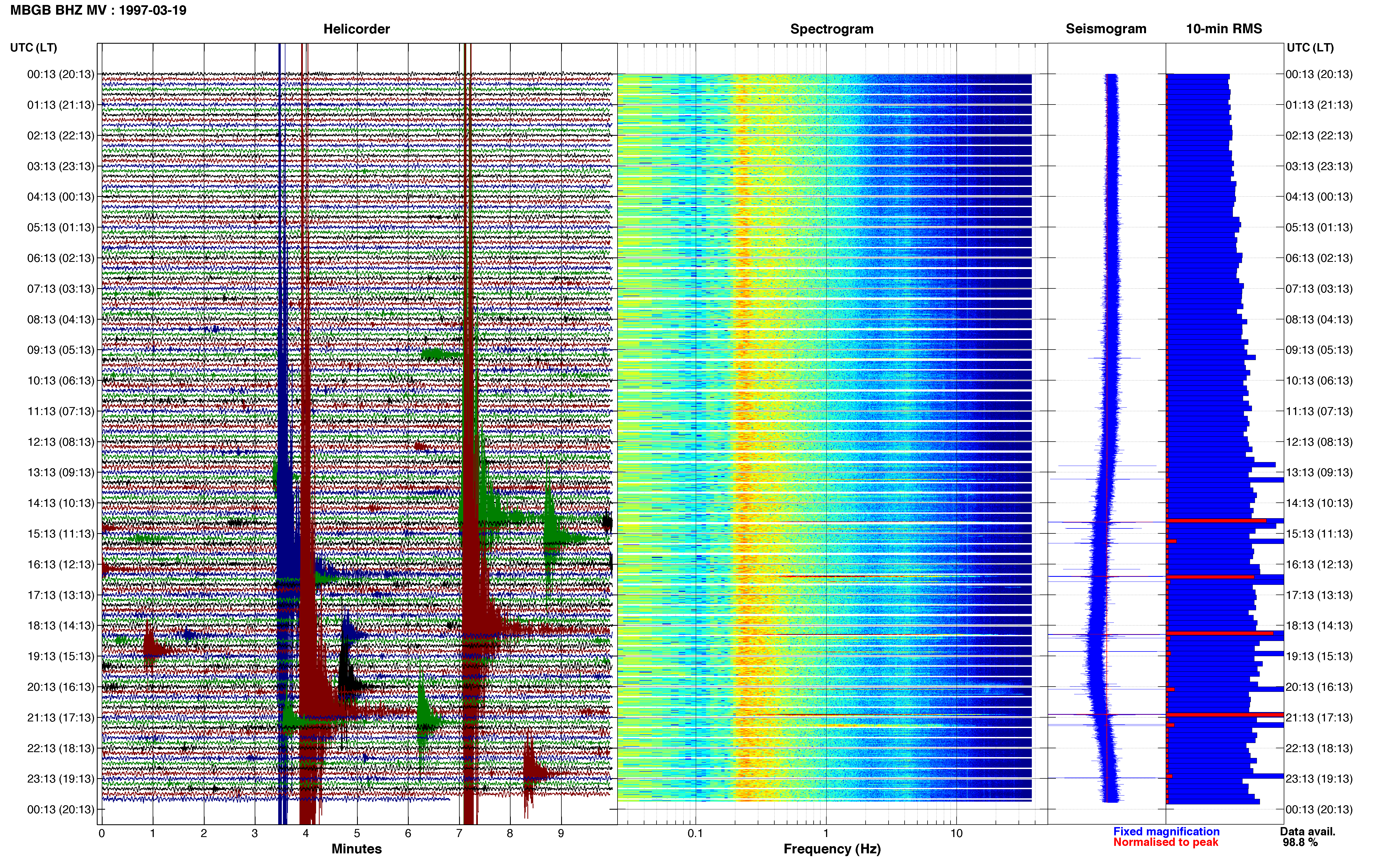Click the left '18:13 (14:13)' time label

[x=61, y=626]
